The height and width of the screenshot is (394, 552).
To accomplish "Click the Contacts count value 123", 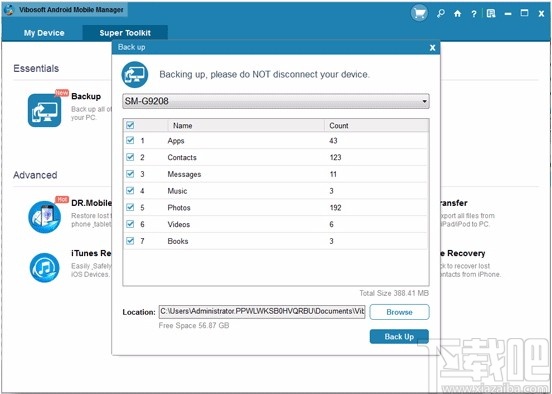I will 335,157.
